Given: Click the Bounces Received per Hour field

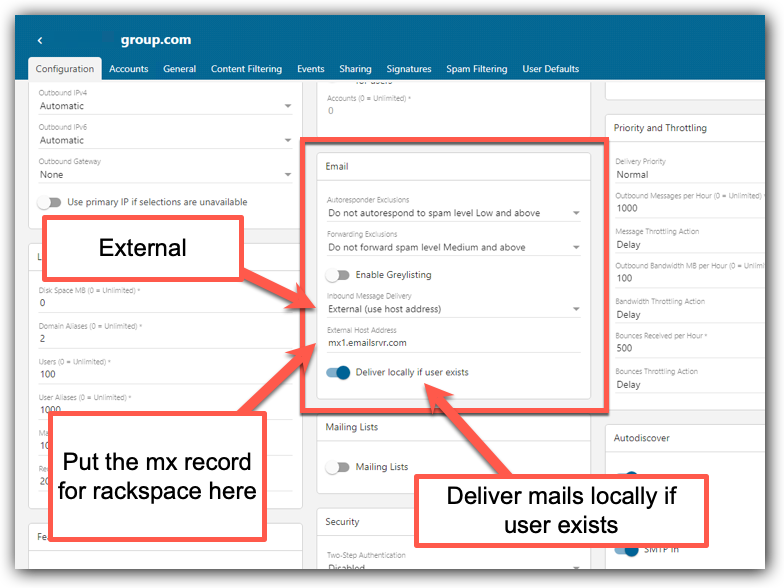Looking at the screenshot, I should pyautogui.click(x=690, y=349).
